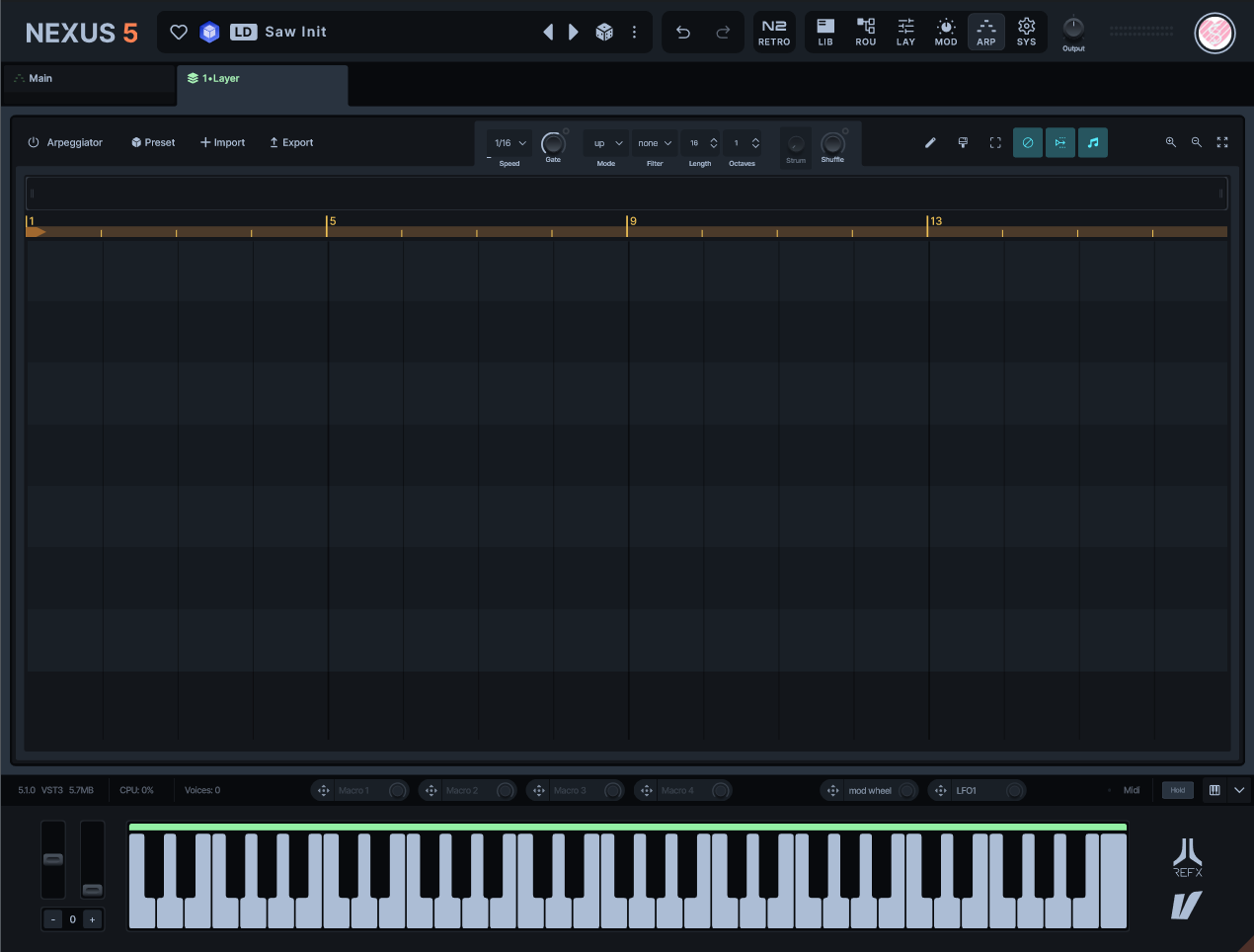Enable Hold mode near the MIDI indicator
Image resolution: width=1254 pixels, height=952 pixels.
pos(1177,790)
